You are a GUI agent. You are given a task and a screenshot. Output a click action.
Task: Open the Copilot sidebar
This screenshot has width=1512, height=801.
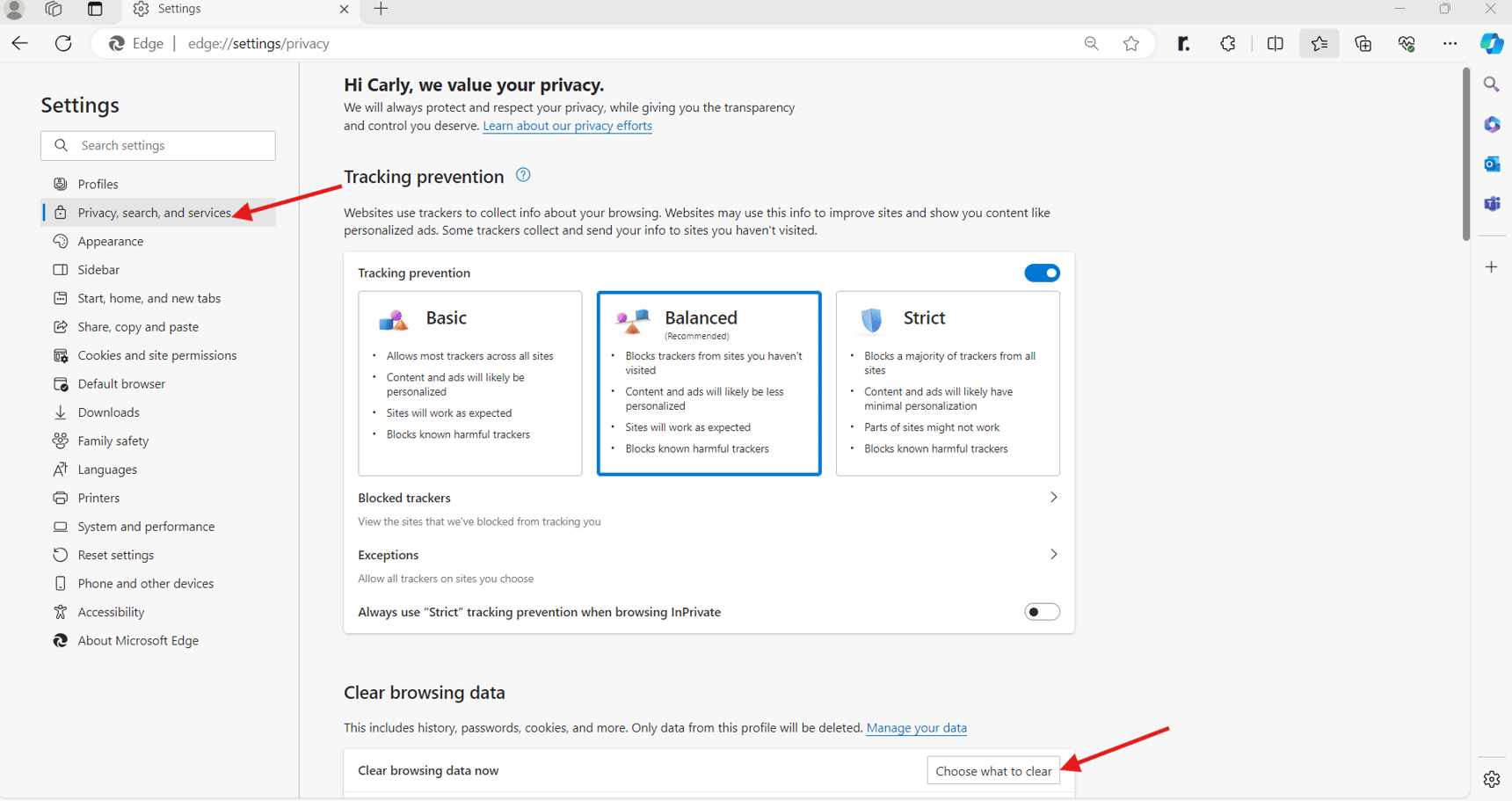[x=1492, y=43]
